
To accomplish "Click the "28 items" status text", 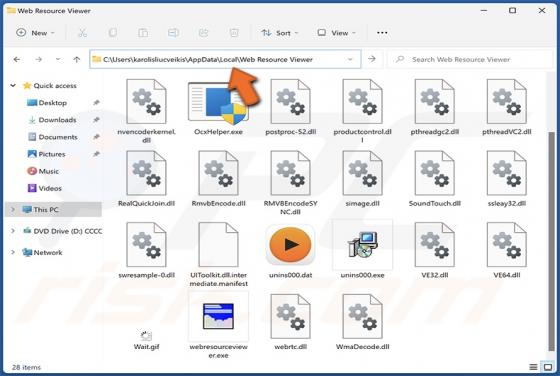I will coord(26,367).
